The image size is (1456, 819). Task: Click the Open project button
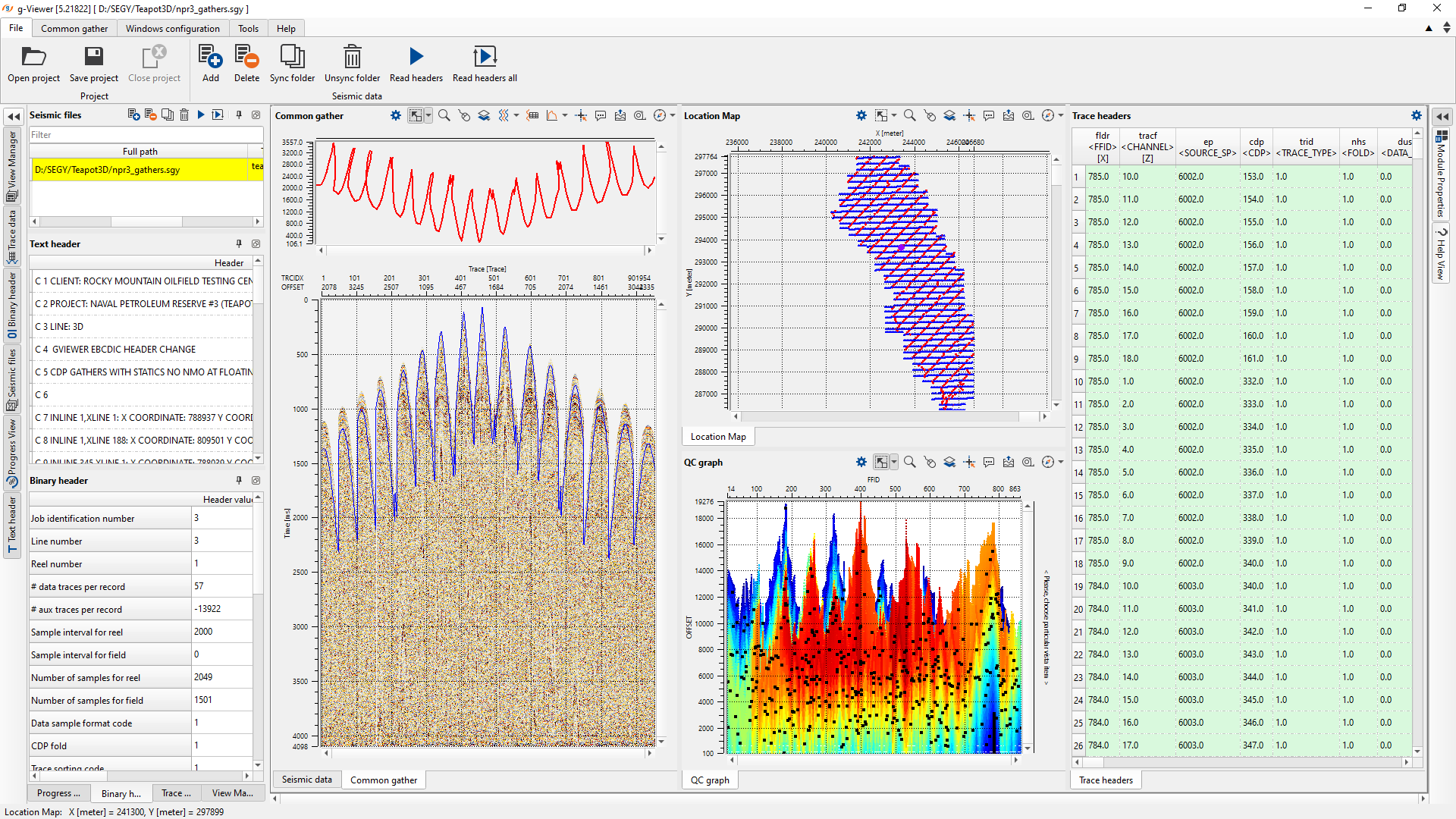33,64
